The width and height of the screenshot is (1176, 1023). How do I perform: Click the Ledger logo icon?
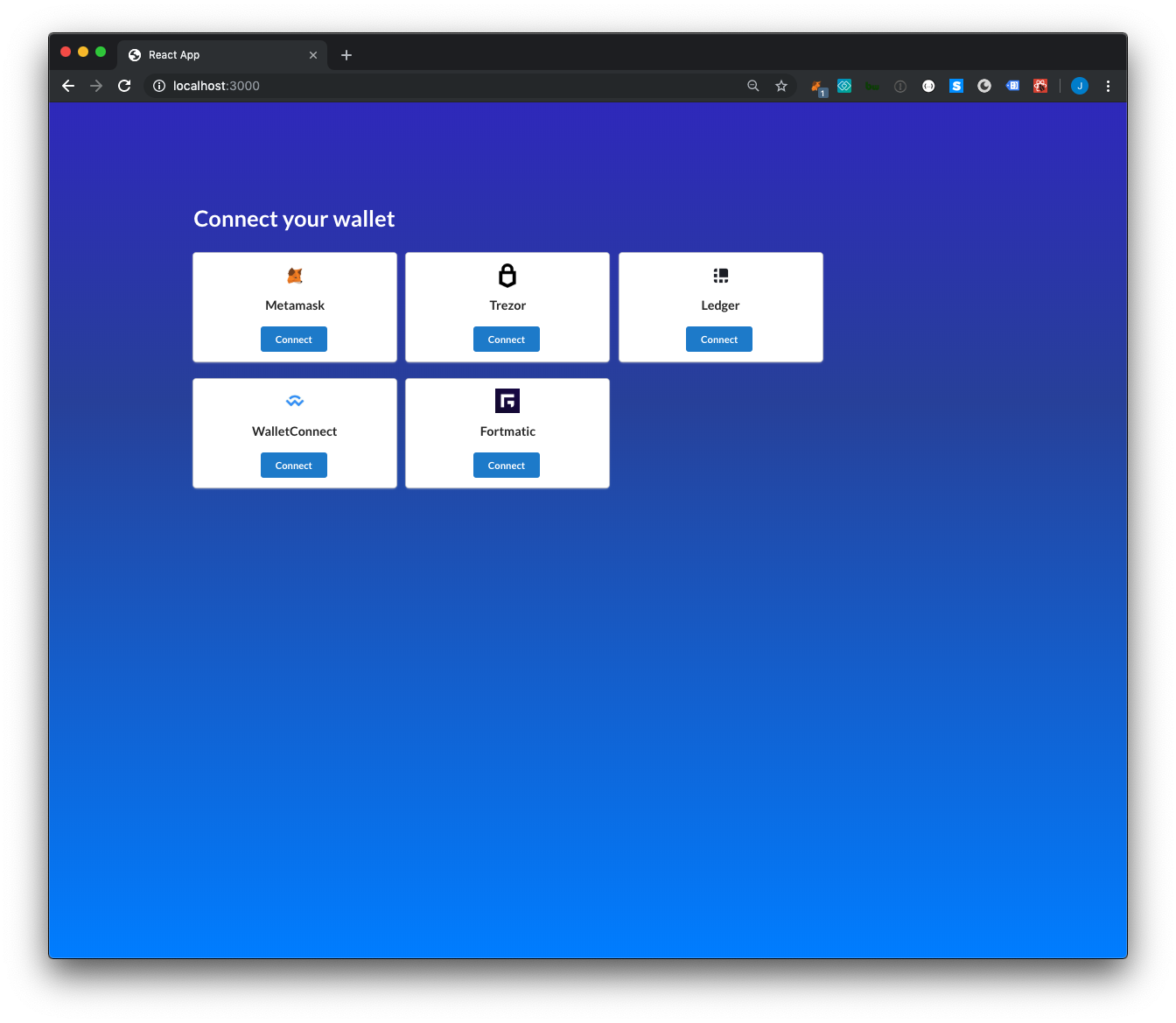tap(721, 276)
